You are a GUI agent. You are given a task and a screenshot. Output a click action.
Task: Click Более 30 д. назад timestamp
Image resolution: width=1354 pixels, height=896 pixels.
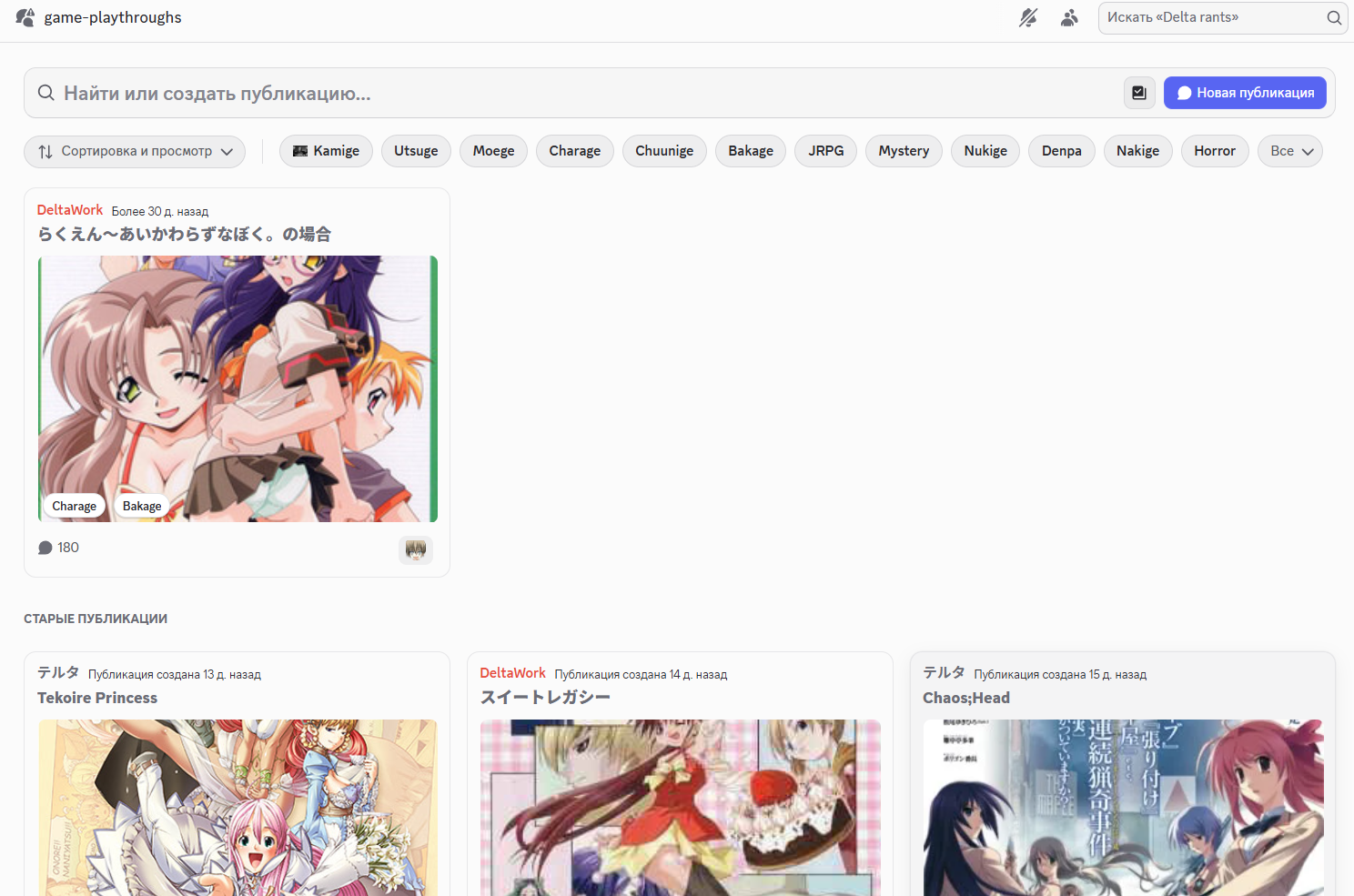160,211
